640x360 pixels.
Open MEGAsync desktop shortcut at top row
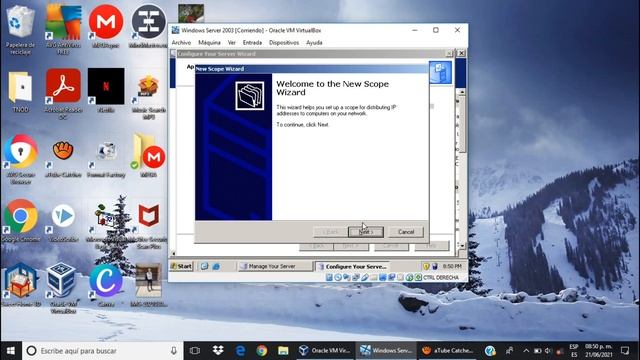click(x=106, y=27)
